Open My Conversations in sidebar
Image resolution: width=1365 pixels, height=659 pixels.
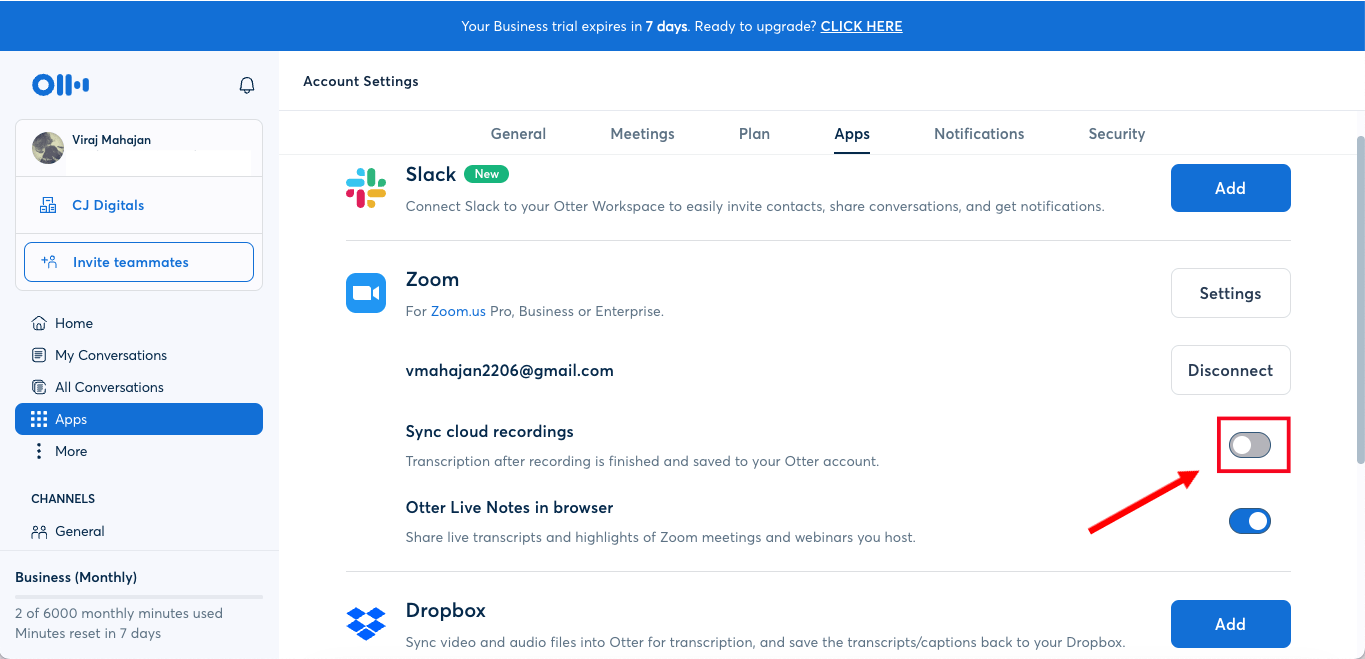[139, 355]
